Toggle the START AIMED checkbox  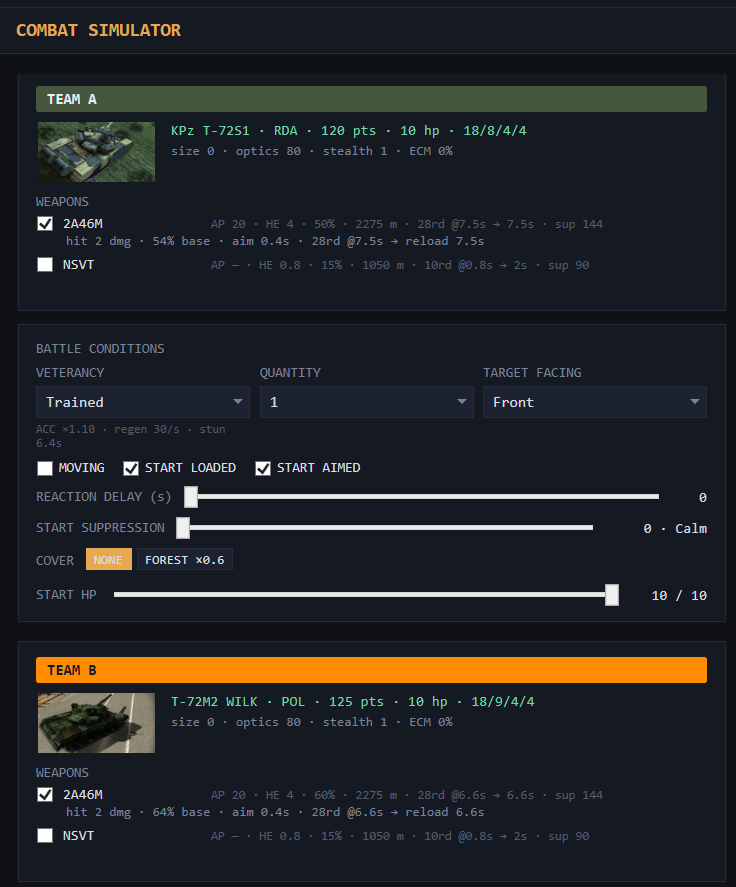262,468
